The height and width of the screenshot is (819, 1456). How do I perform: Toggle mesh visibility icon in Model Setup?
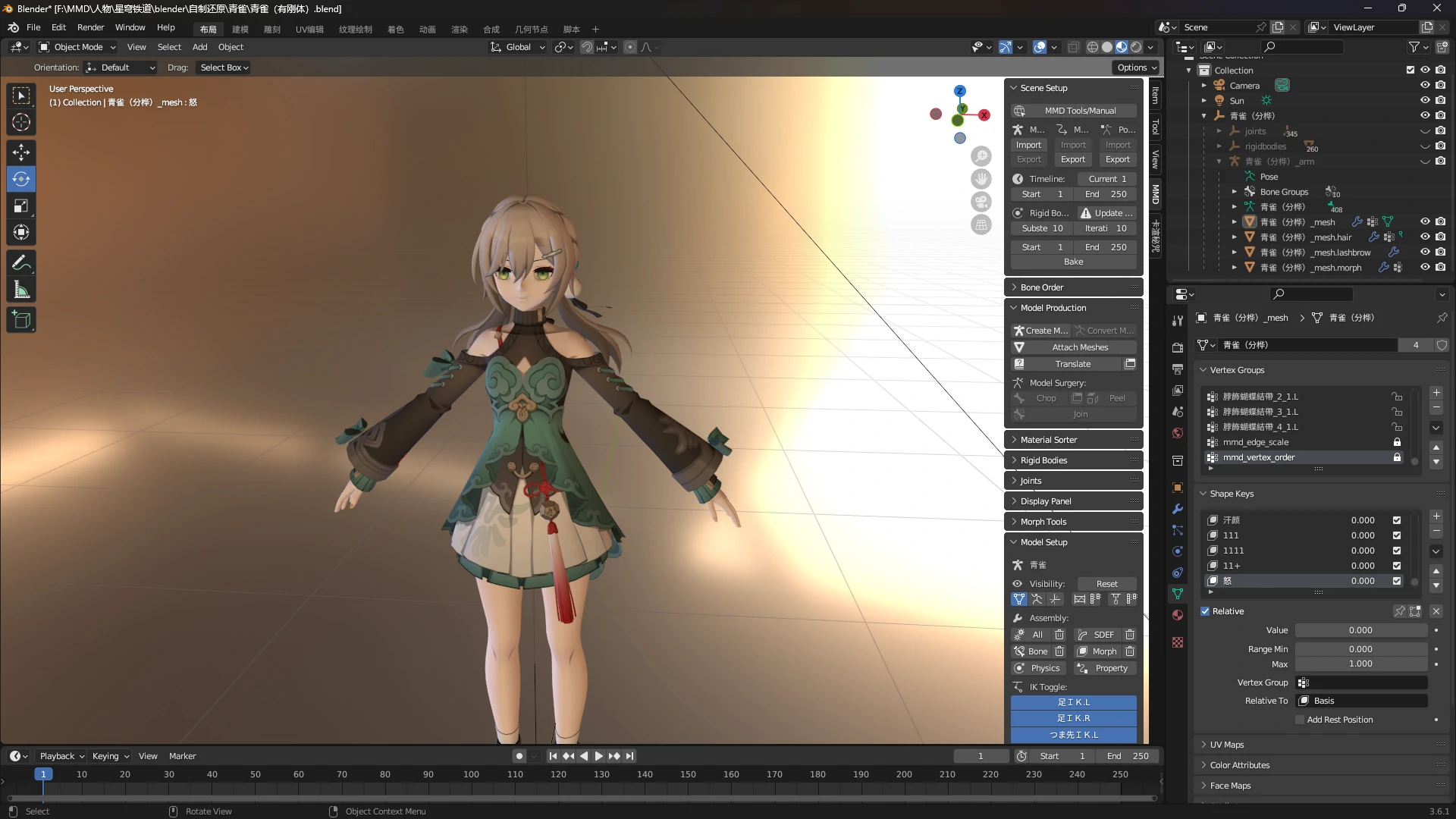click(x=1019, y=599)
